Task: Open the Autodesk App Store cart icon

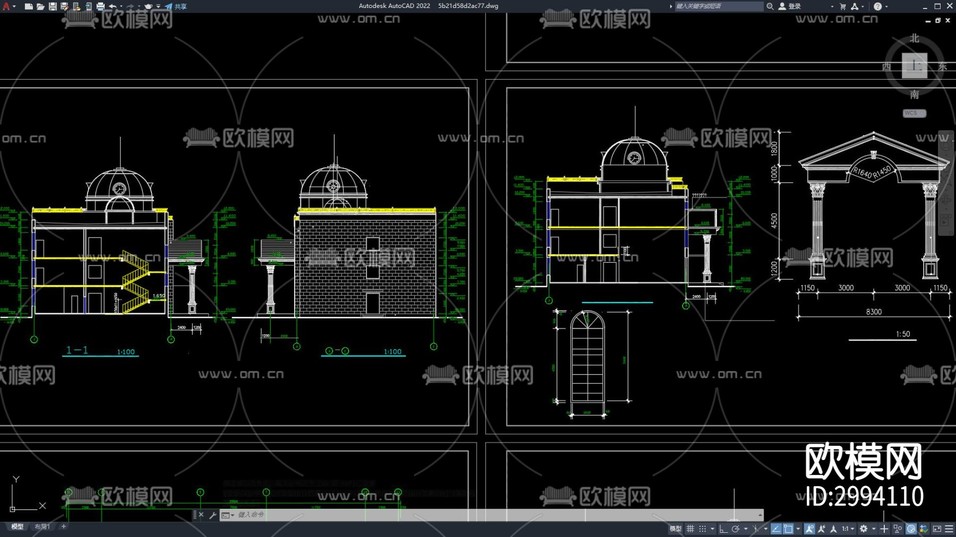Action: coord(843,6)
